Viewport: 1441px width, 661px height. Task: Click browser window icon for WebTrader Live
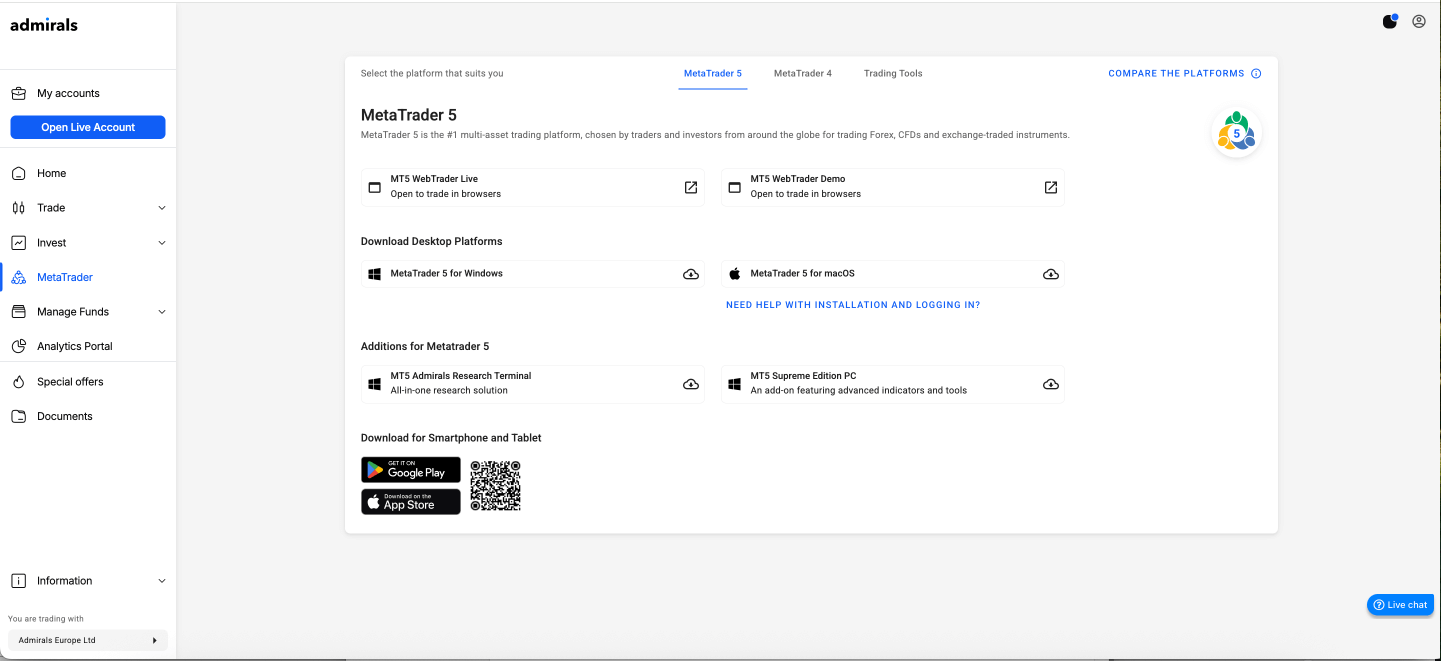pyautogui.click(x=375, y=187)
